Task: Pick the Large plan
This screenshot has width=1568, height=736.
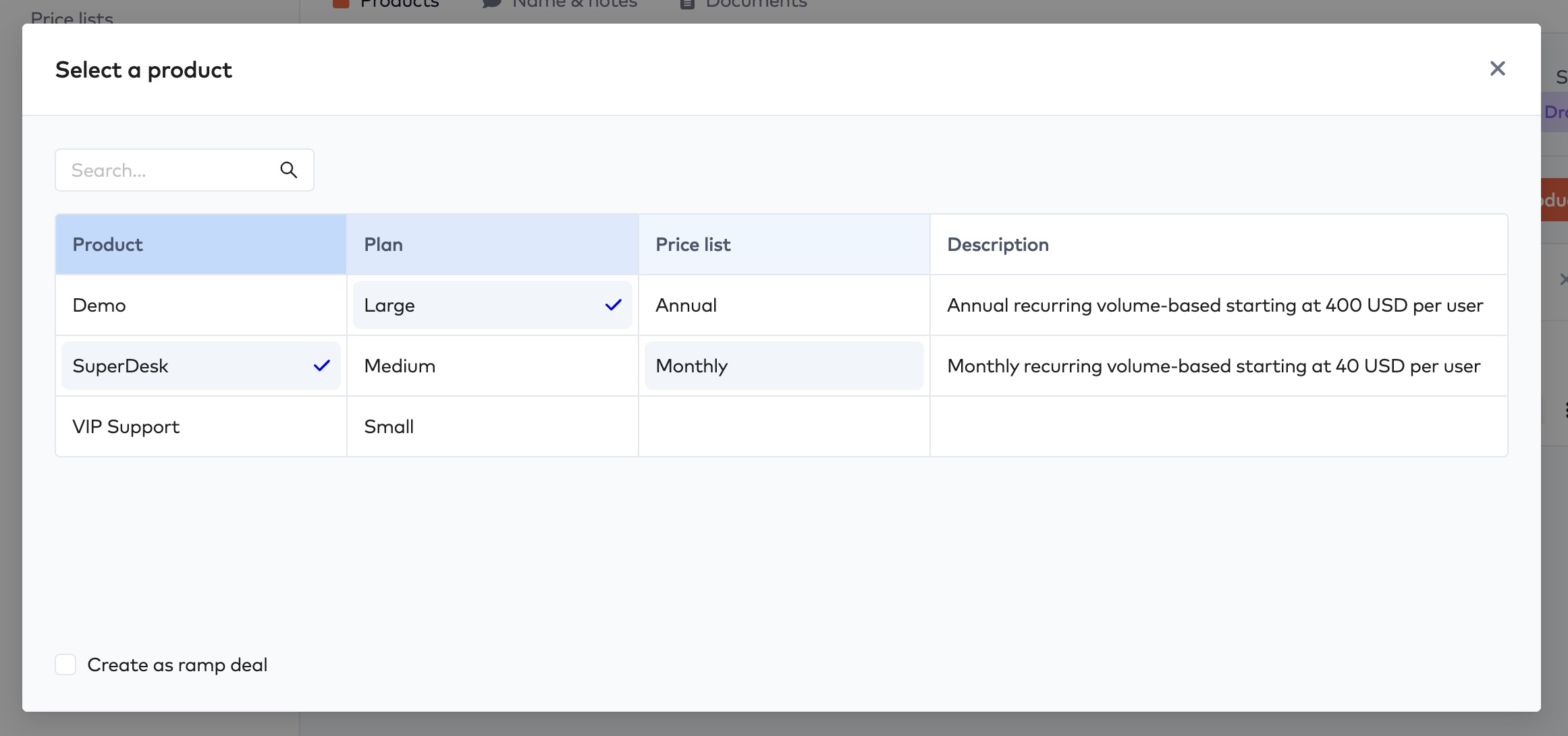Action: (493, 305)
